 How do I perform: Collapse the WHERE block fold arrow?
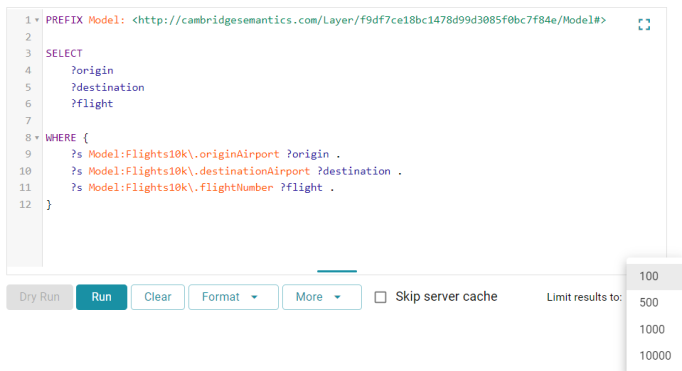pyautogui.click(x=37, y=138)
